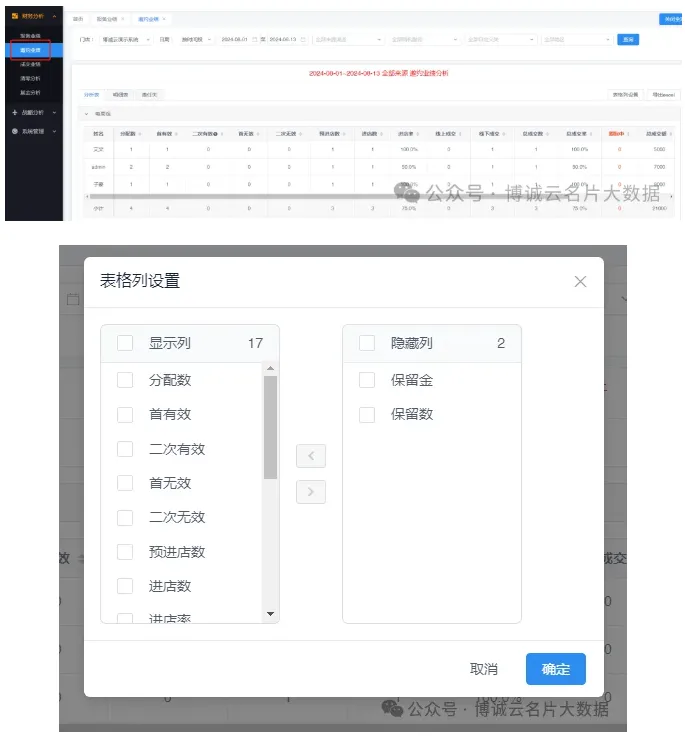Select the 保留金 hidden column checkbox
The width and height of the screenshot is (685, 736).
click(x=367, y=380)
